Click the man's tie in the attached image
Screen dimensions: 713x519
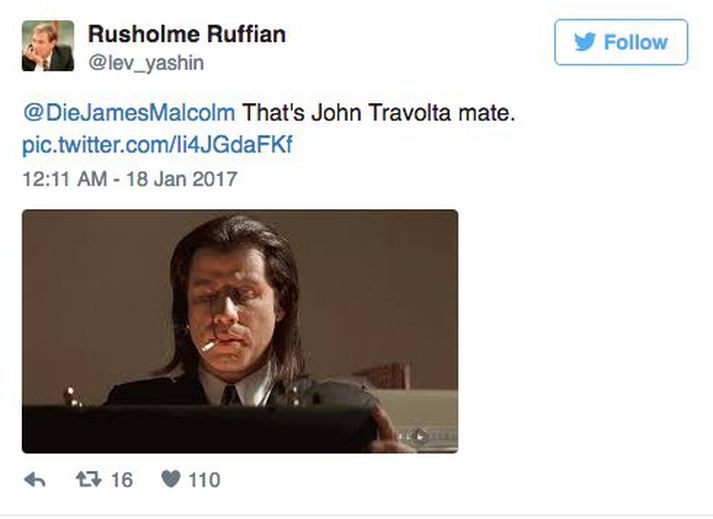pos(231,395)
